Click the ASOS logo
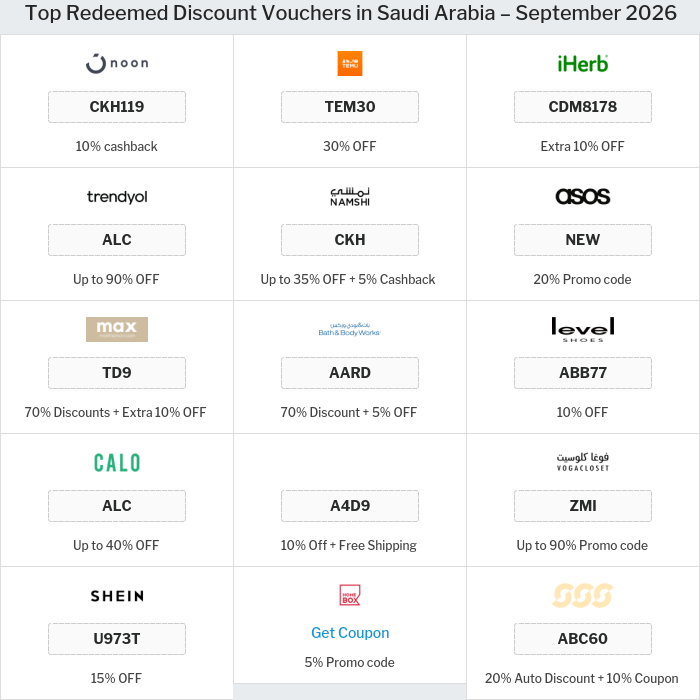The image size is (700, 700). point(583,196)
